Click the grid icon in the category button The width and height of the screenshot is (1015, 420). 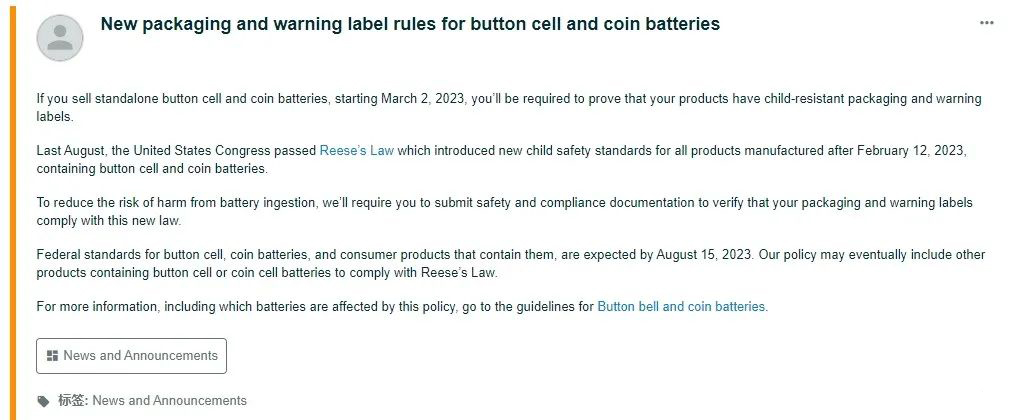(52, 356)
